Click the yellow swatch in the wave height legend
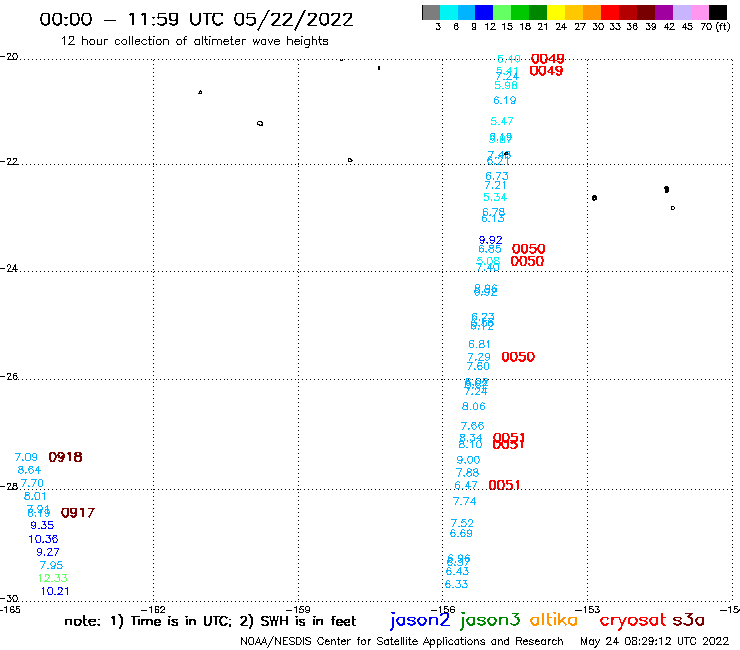The height and width of the screenshot is (650, 740). pyautogui.click(x=556, y=12)
